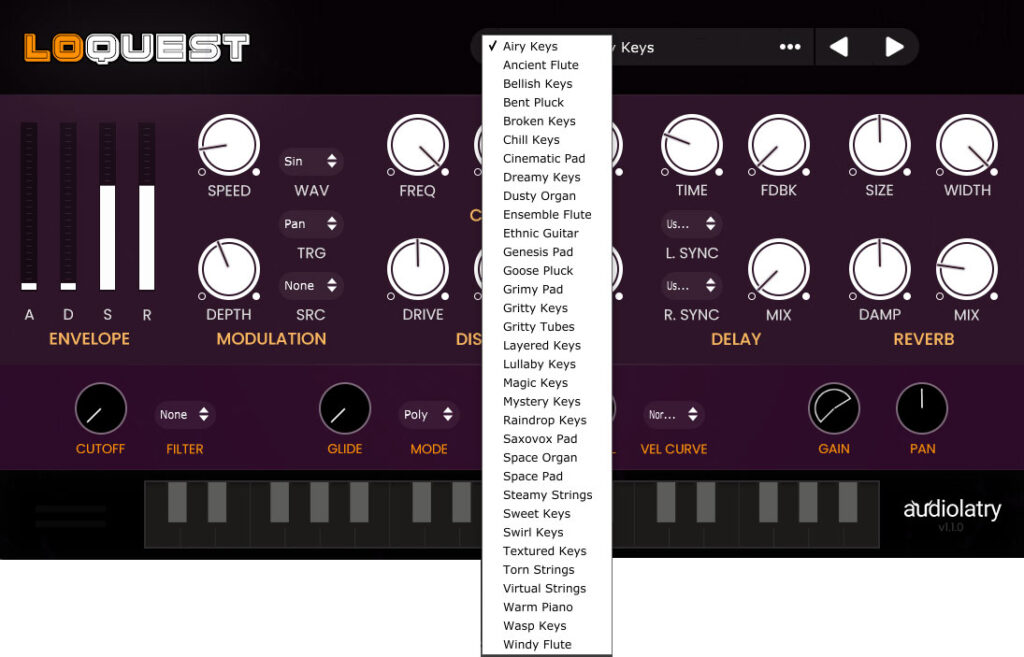Select the Gritty Tubes preset
This screenshot has width=1024, height=657.
point(547,327)
